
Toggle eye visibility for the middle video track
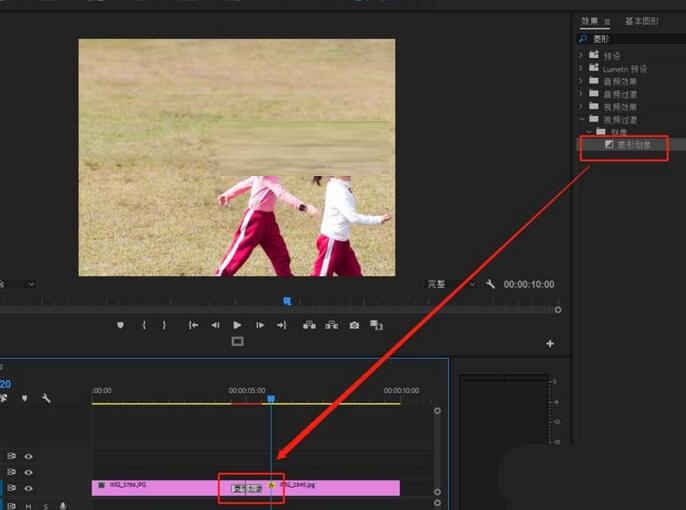(x=28, y=472)
